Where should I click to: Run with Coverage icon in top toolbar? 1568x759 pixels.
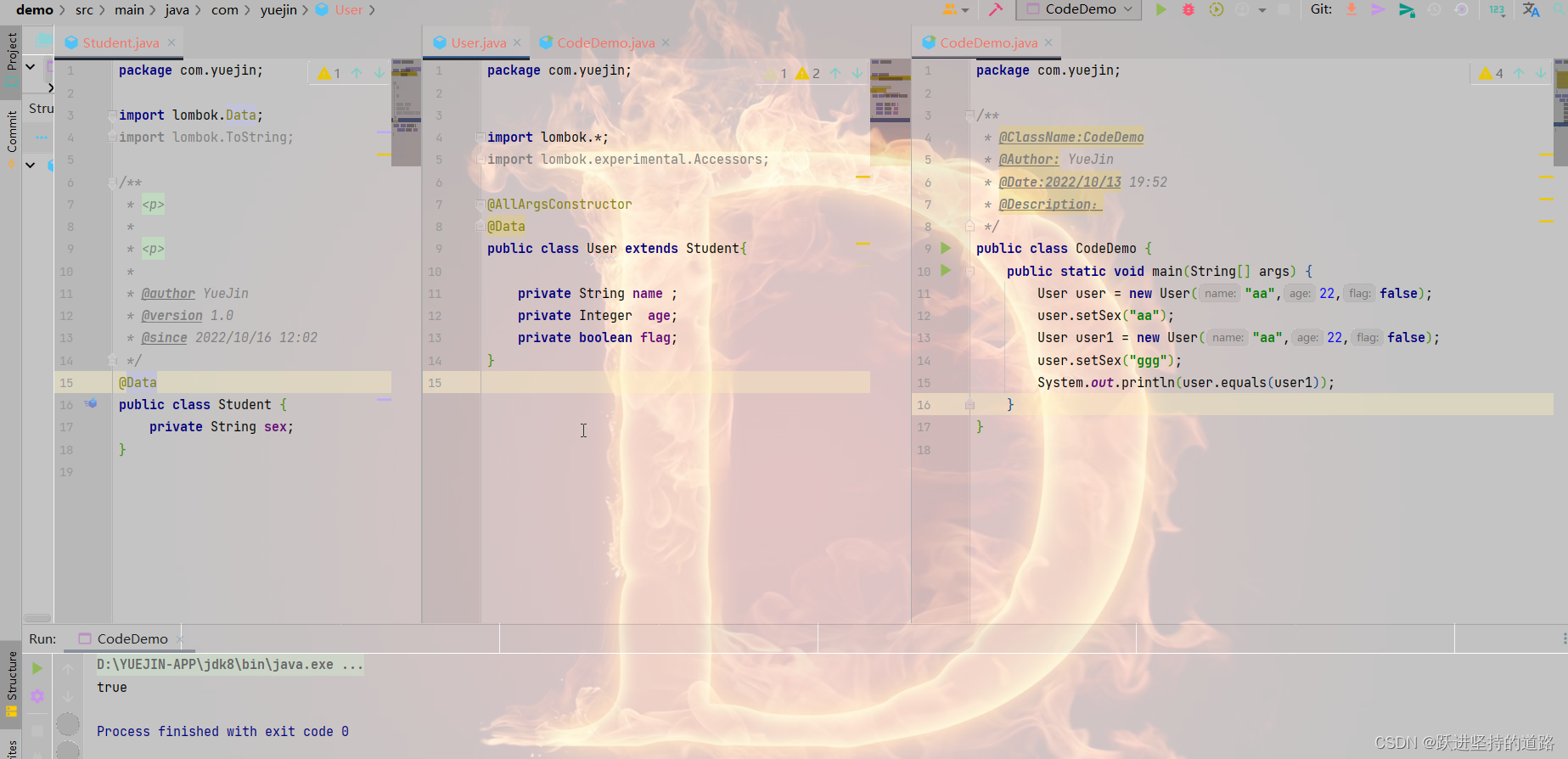1217,9
